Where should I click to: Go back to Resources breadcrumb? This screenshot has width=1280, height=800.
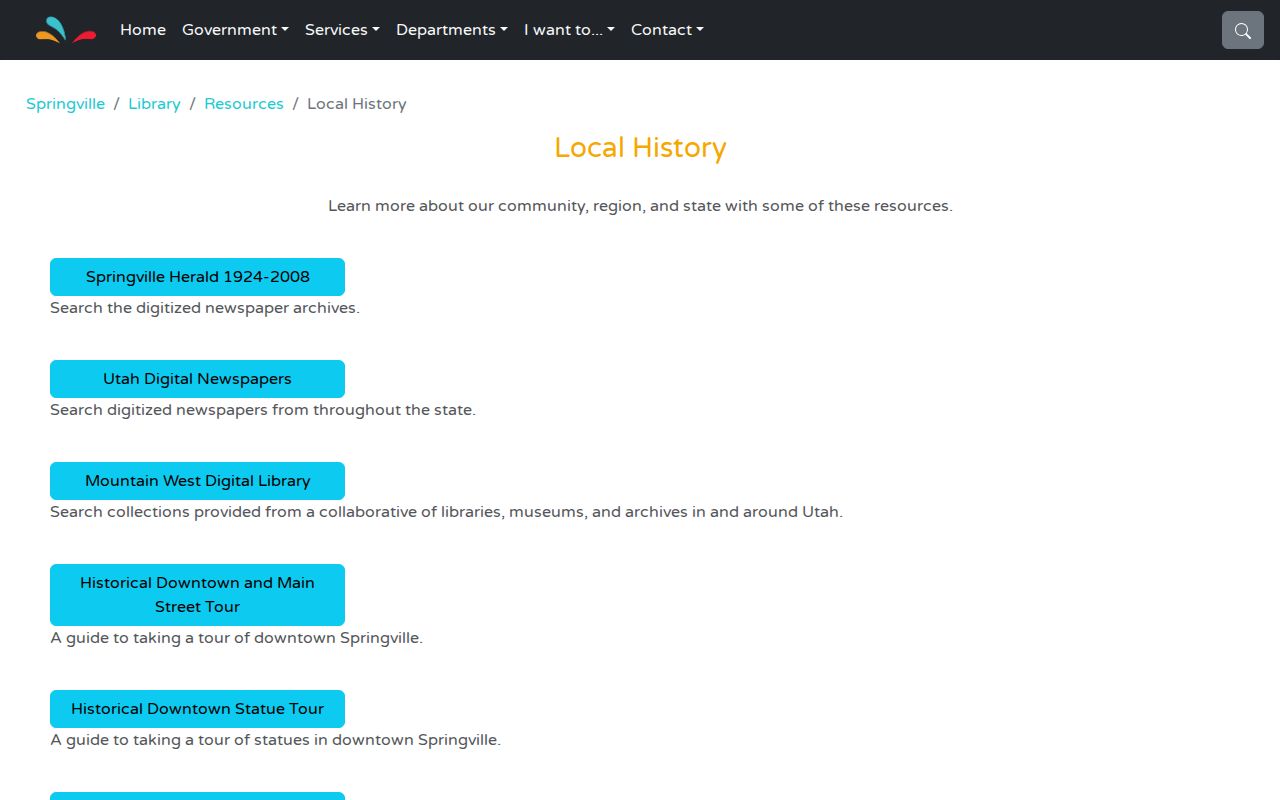click(244, 104)
